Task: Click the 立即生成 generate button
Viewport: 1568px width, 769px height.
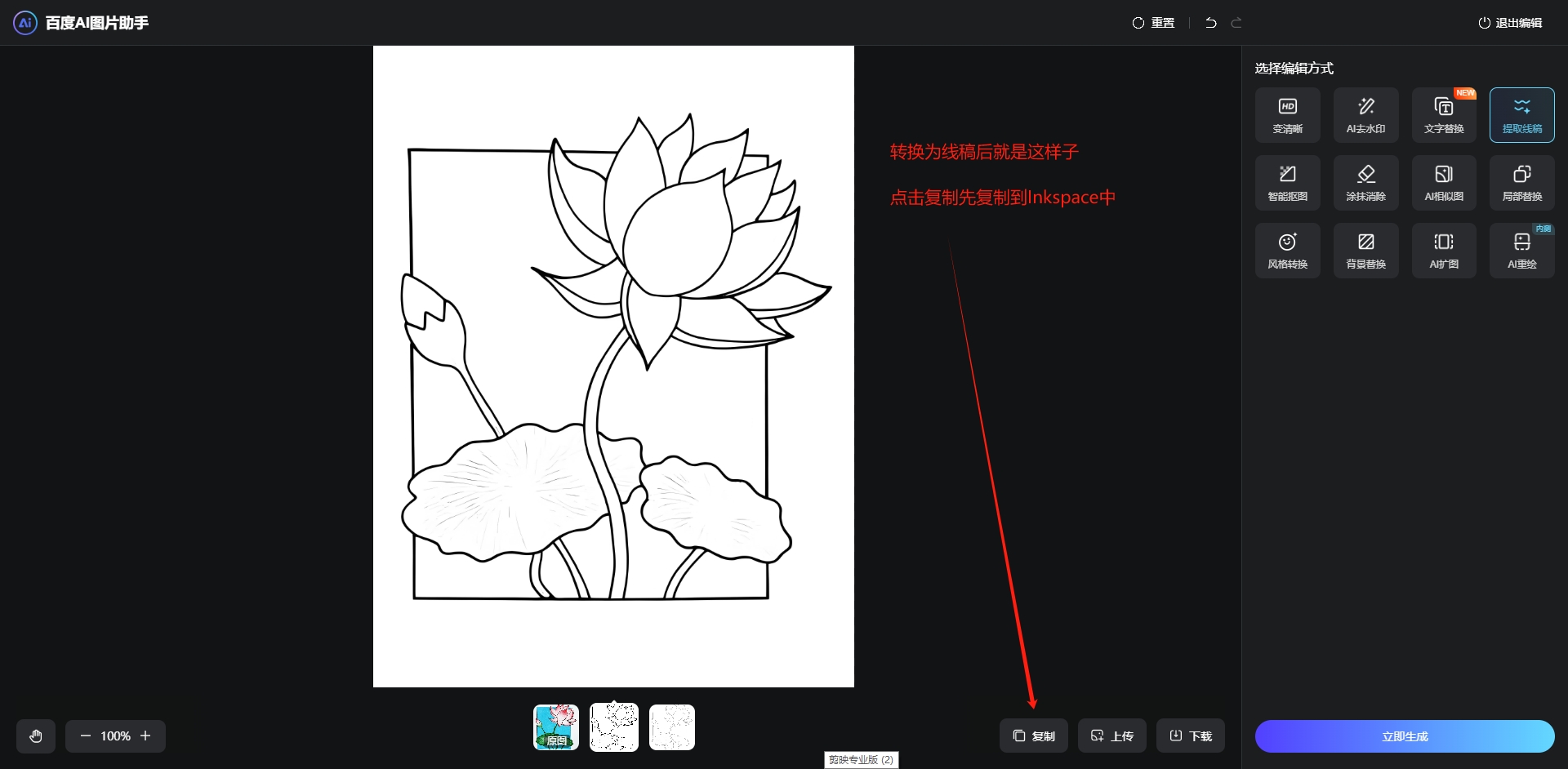Action: pos(1404,736)
